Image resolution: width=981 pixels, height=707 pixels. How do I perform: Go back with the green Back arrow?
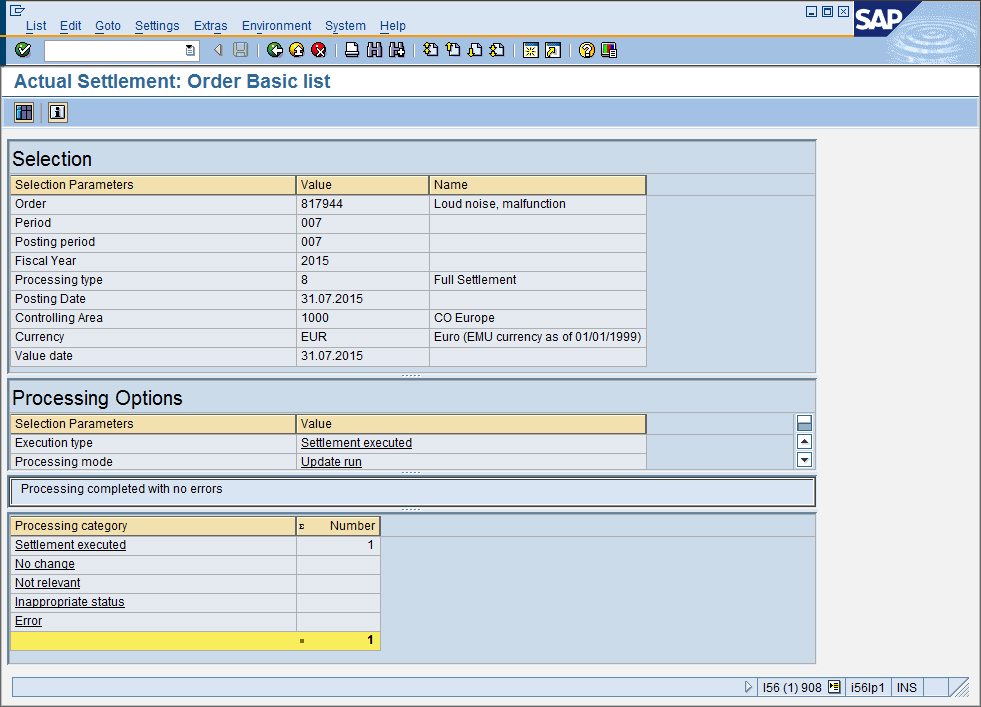click(275, 50)
